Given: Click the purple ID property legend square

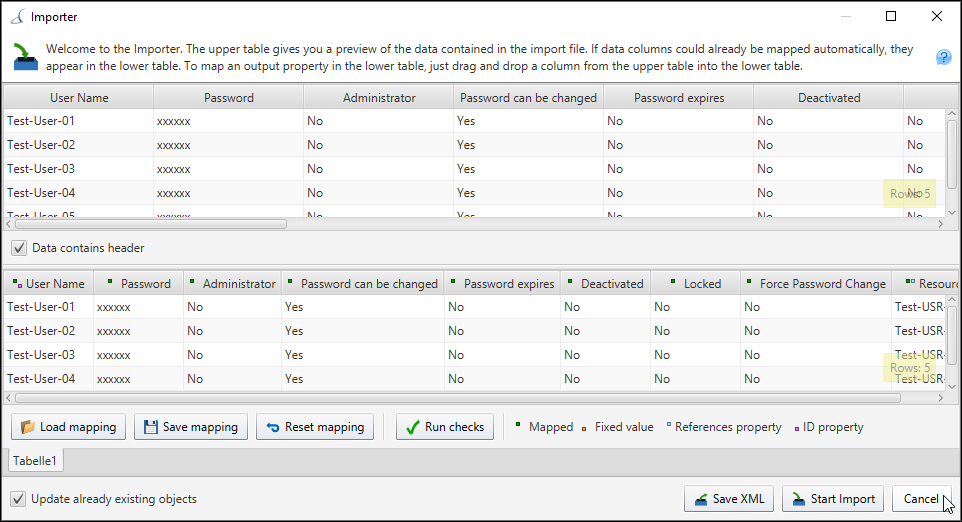Looking at the screenshot, I should point(797,429).
